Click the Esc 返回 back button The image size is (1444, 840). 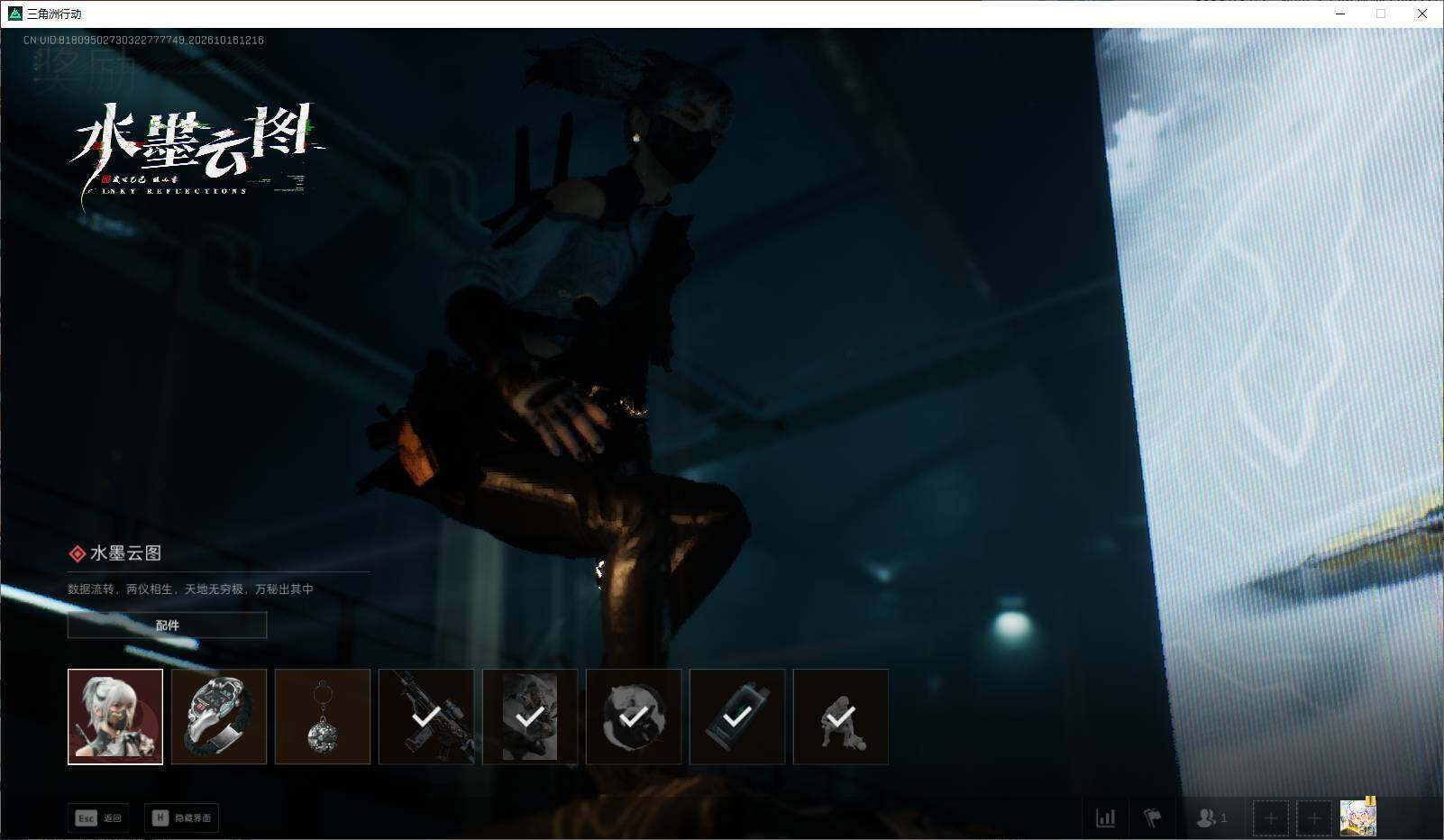(x=98, y=817)
